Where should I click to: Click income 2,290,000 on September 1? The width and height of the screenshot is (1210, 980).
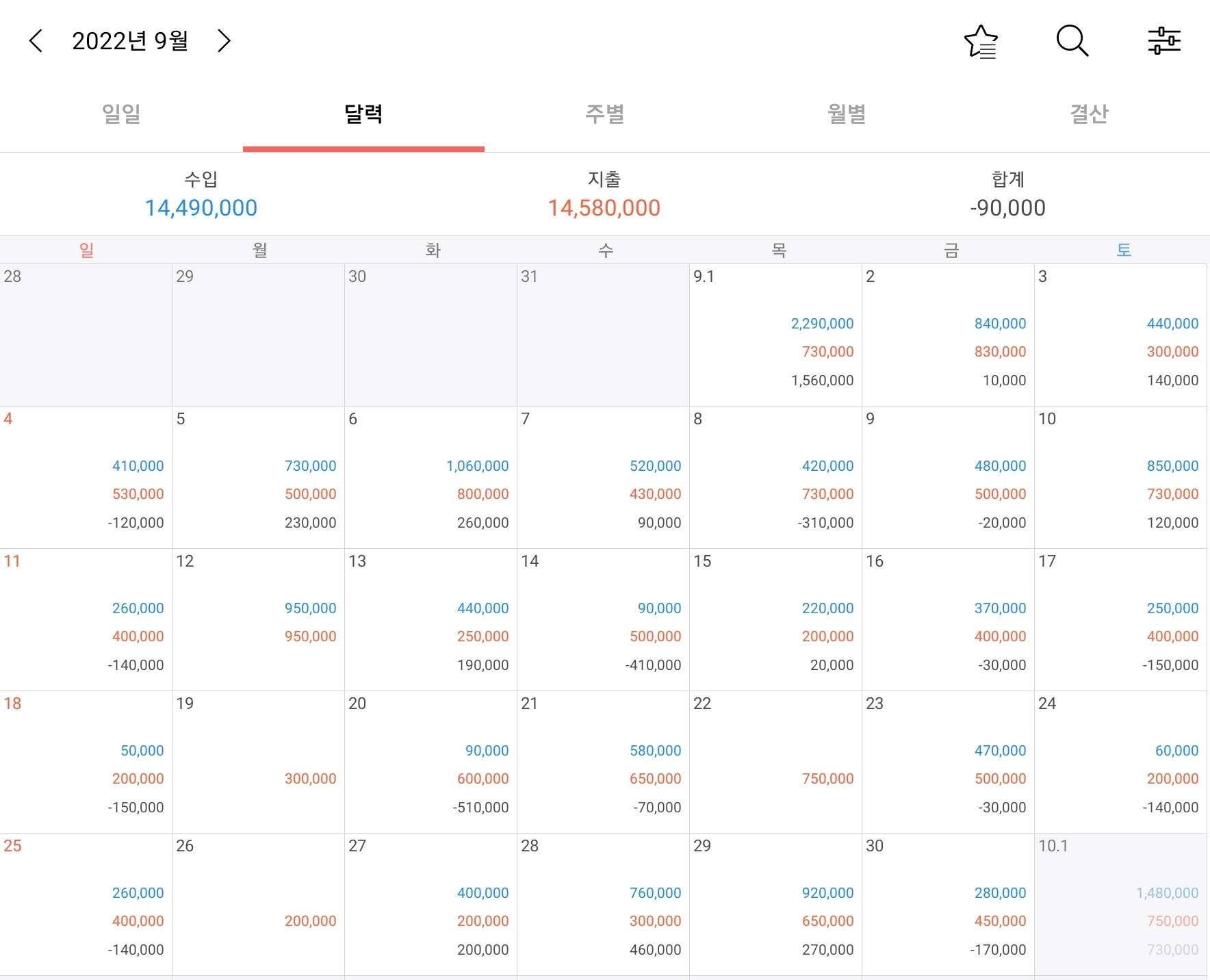[823, 324]
